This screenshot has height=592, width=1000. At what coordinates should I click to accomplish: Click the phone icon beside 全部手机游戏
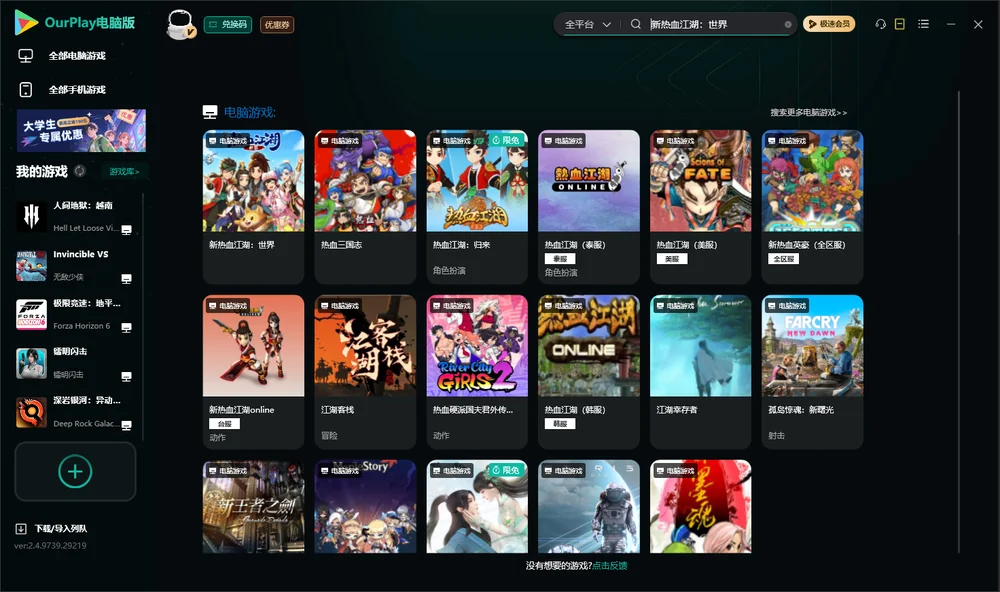(x=26, y=89)
